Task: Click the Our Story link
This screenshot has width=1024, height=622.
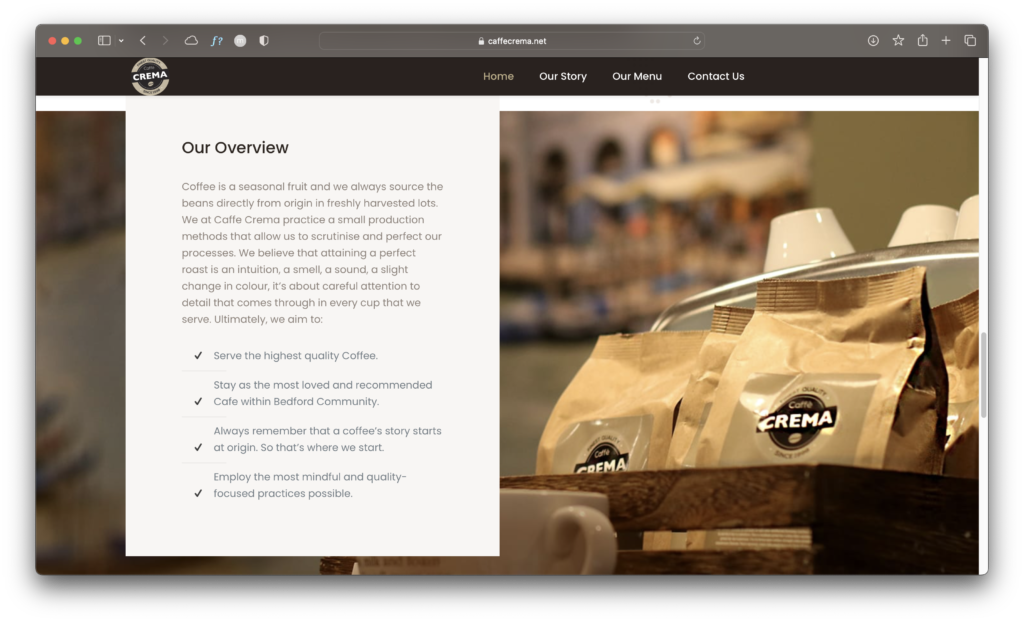Action: pos(562,76)
